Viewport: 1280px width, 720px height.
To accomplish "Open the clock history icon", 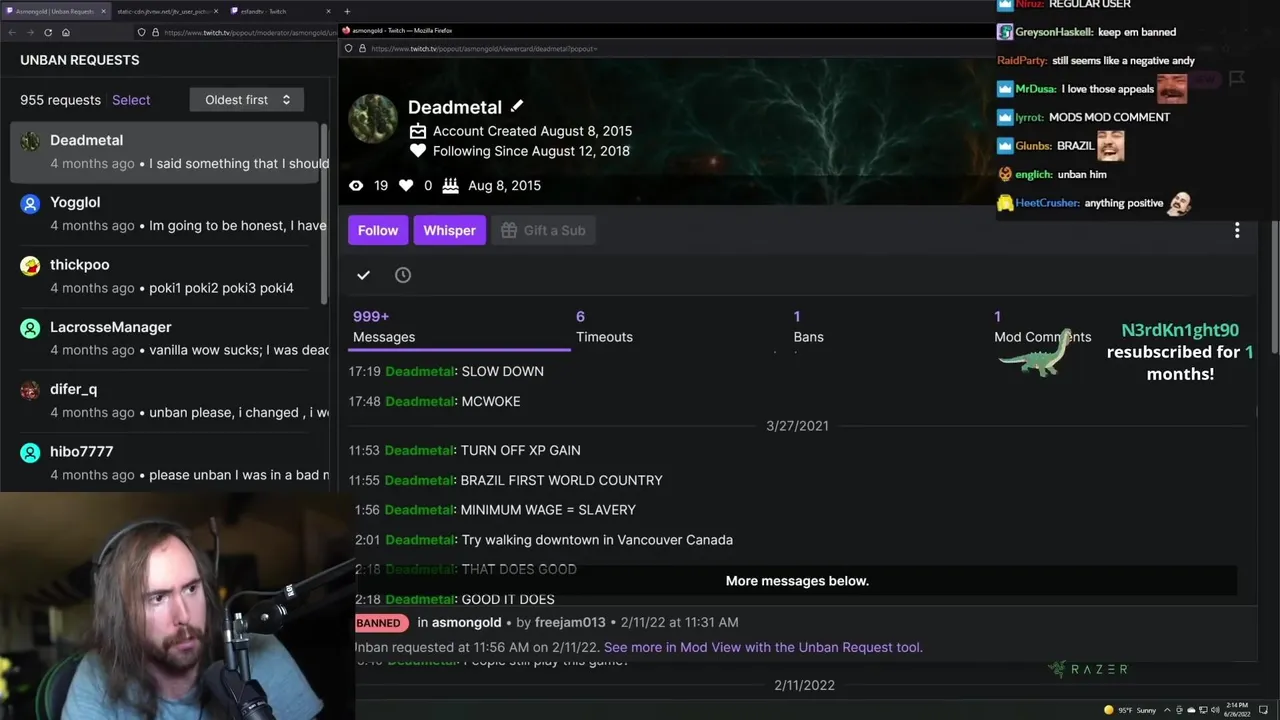I will [x=403, y=275].
